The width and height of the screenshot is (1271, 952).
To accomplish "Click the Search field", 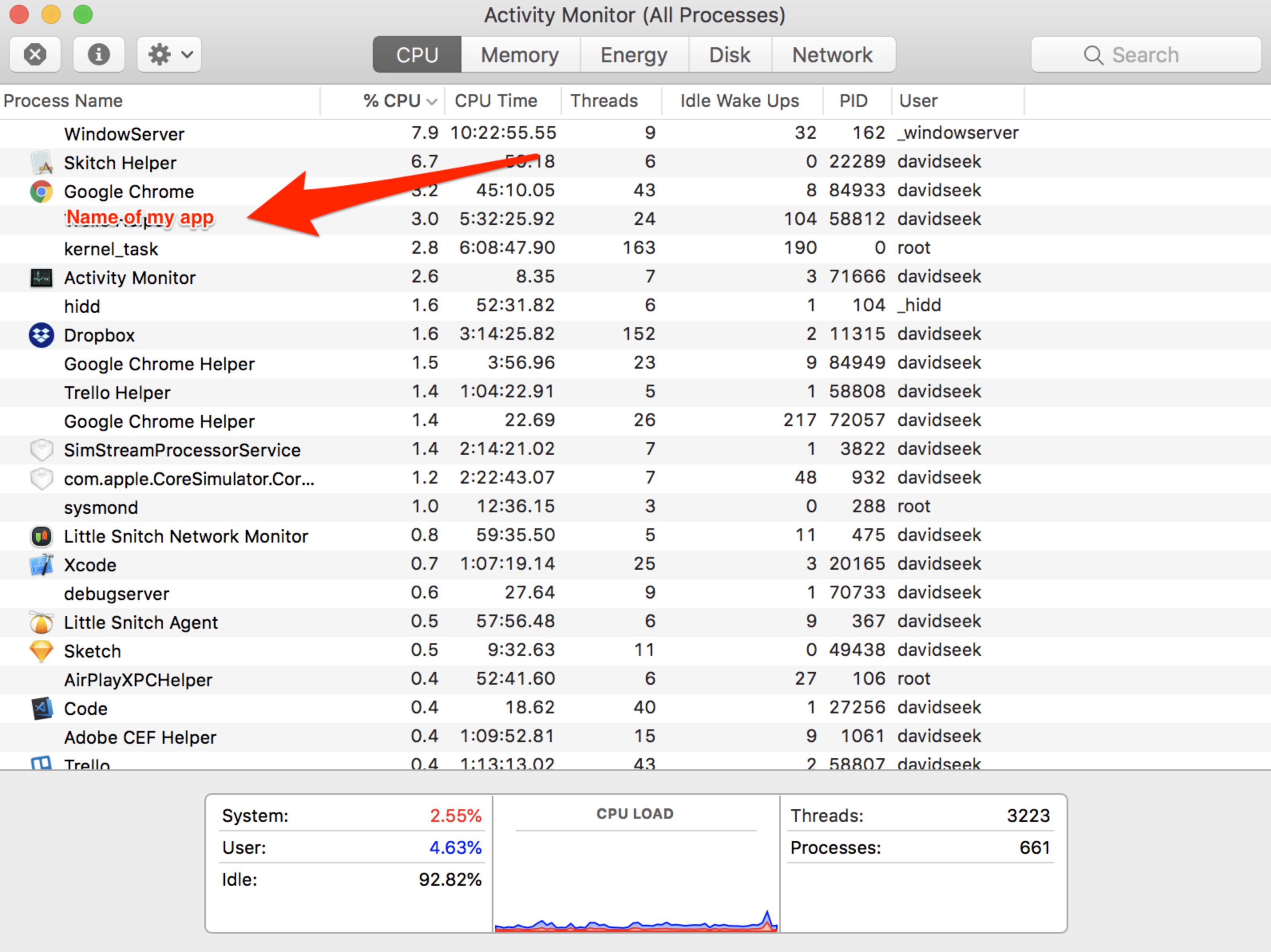I will (x=1146, y=55).
